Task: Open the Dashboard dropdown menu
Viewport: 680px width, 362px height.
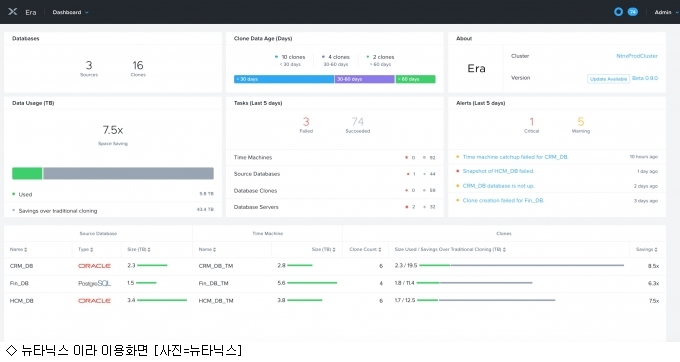Action: tap(70, 12)
